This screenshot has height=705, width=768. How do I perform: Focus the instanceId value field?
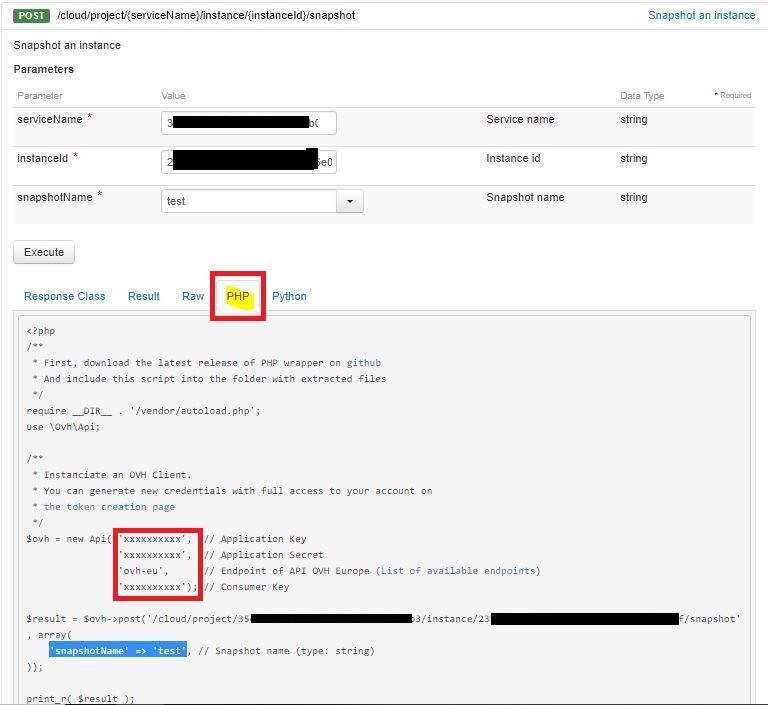coord(248,162)
